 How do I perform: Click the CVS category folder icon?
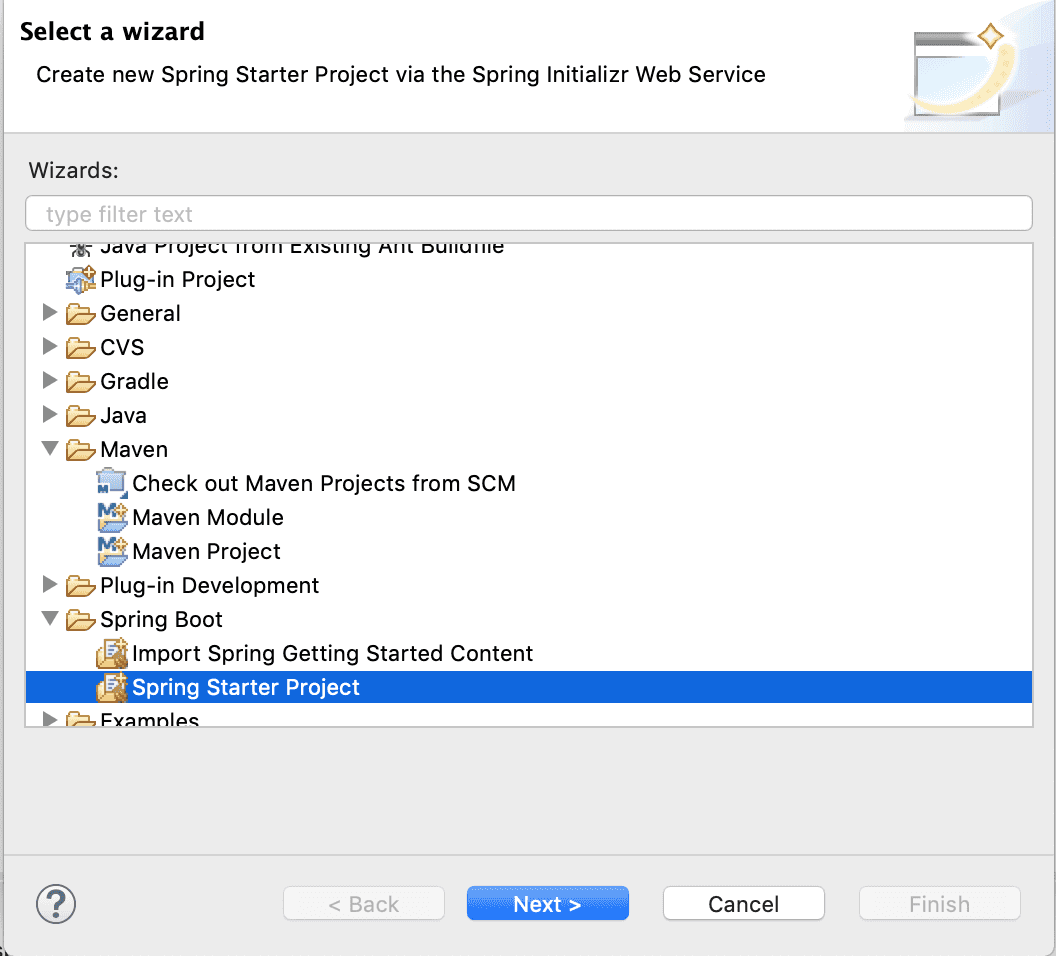point(81,347)
